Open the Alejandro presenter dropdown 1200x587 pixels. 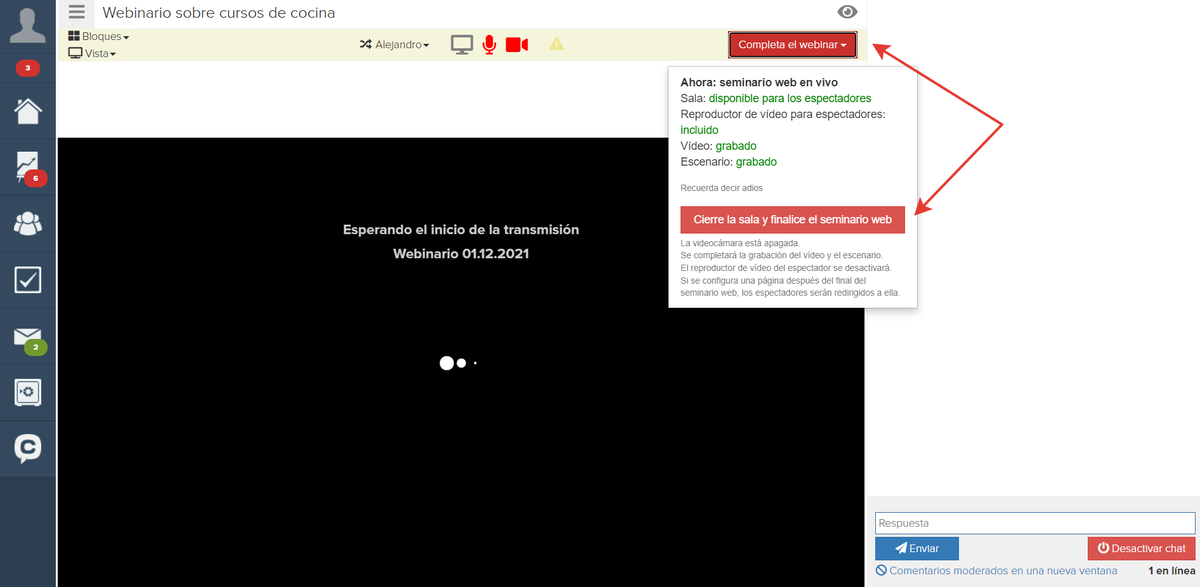[x=395, y=44]
